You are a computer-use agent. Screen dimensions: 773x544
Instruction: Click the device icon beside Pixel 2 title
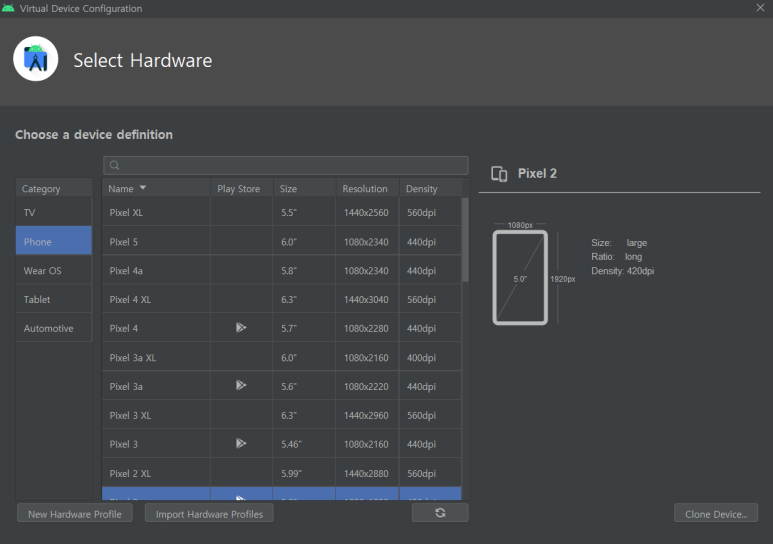499,174
